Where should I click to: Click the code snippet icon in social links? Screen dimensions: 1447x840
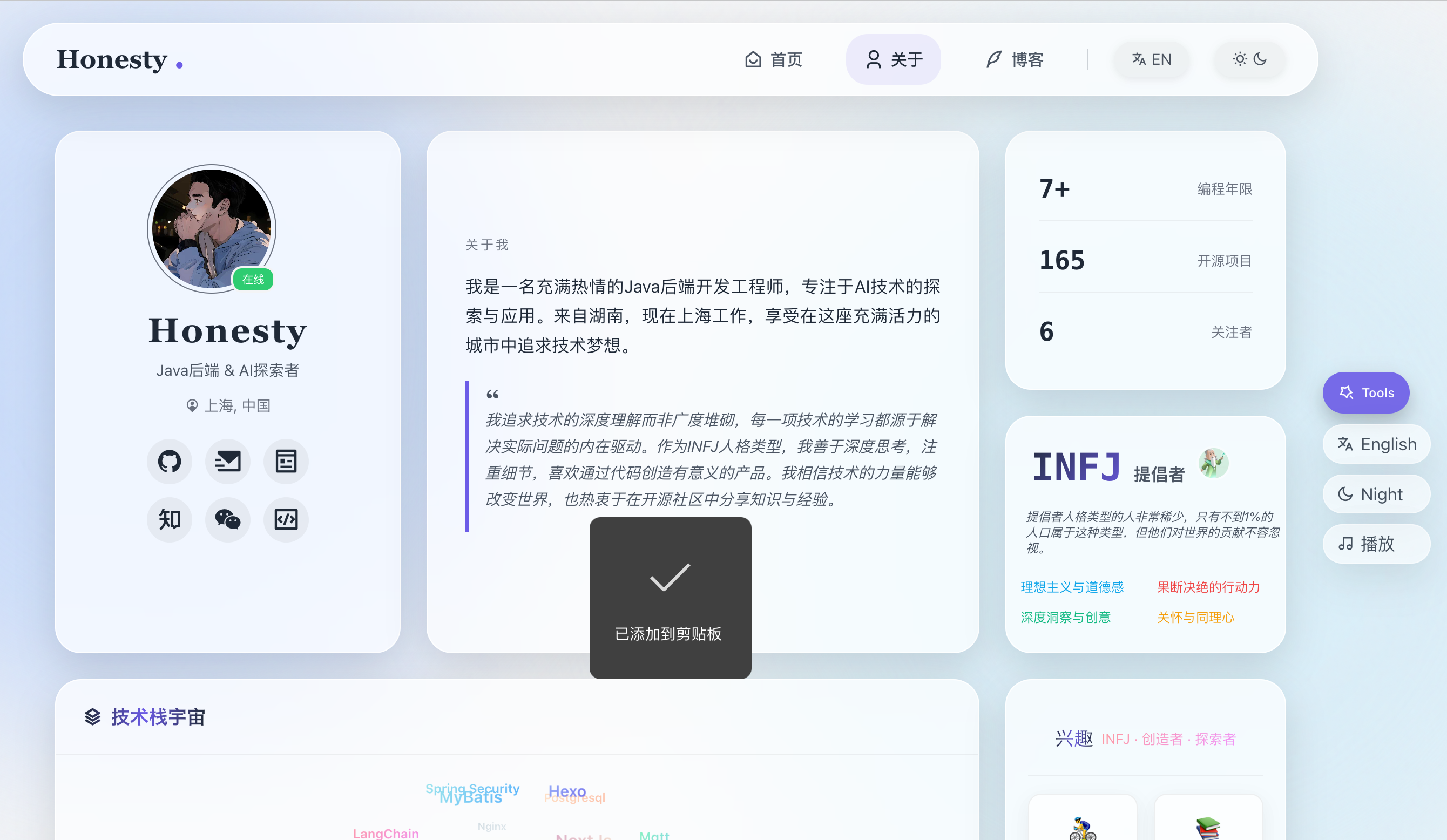point(286,520)
